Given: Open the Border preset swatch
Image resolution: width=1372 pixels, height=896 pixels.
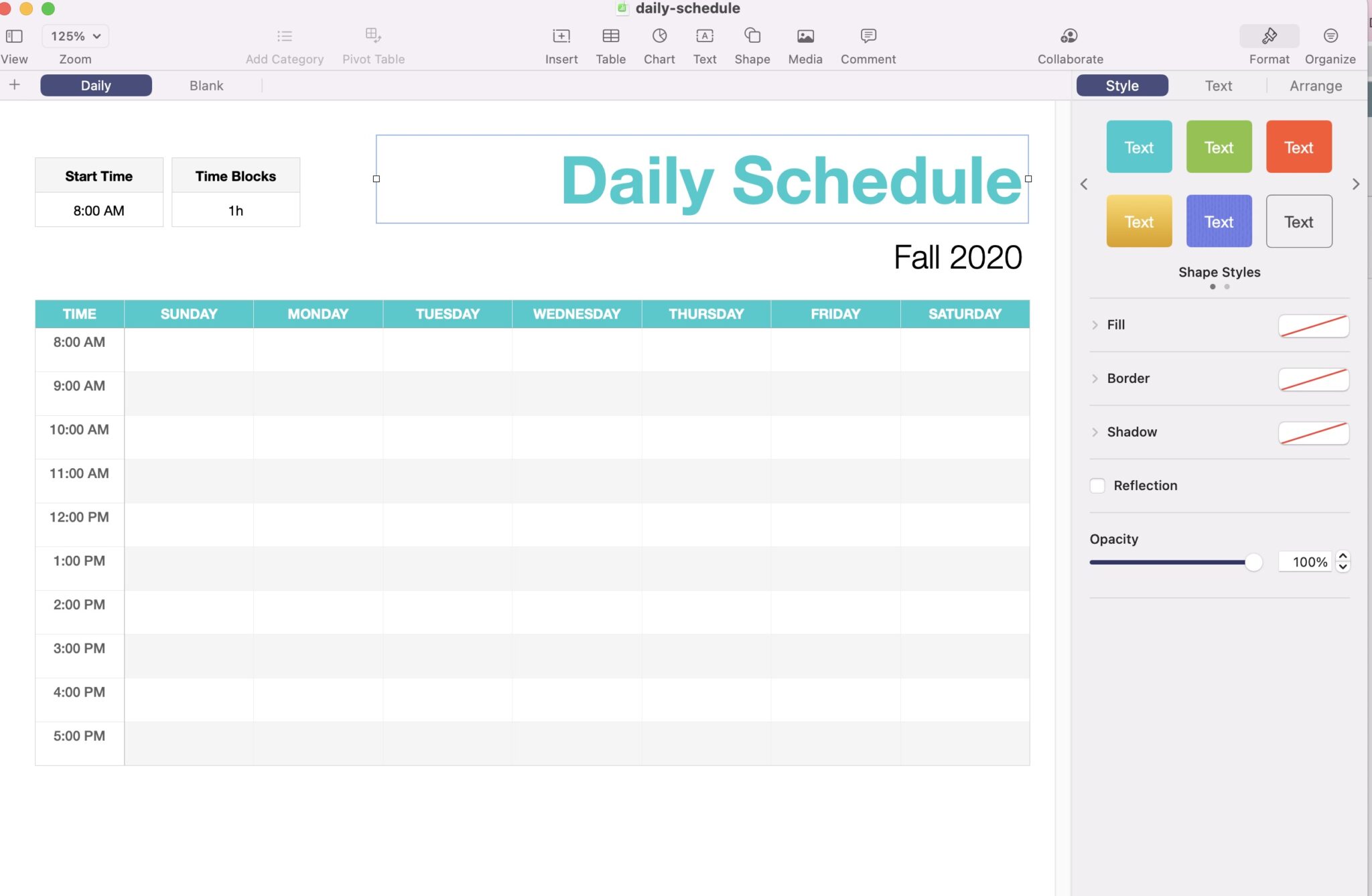Looking at the screenshot, I should click(x=1314, y=379).
